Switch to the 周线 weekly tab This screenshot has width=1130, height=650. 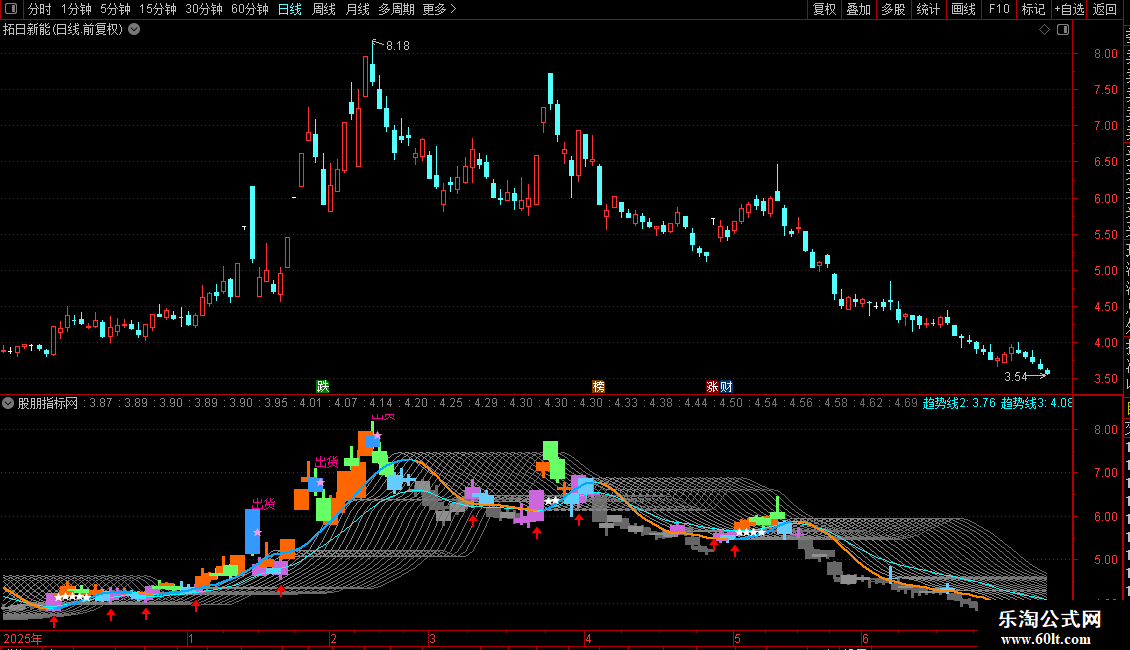[324, 9]
